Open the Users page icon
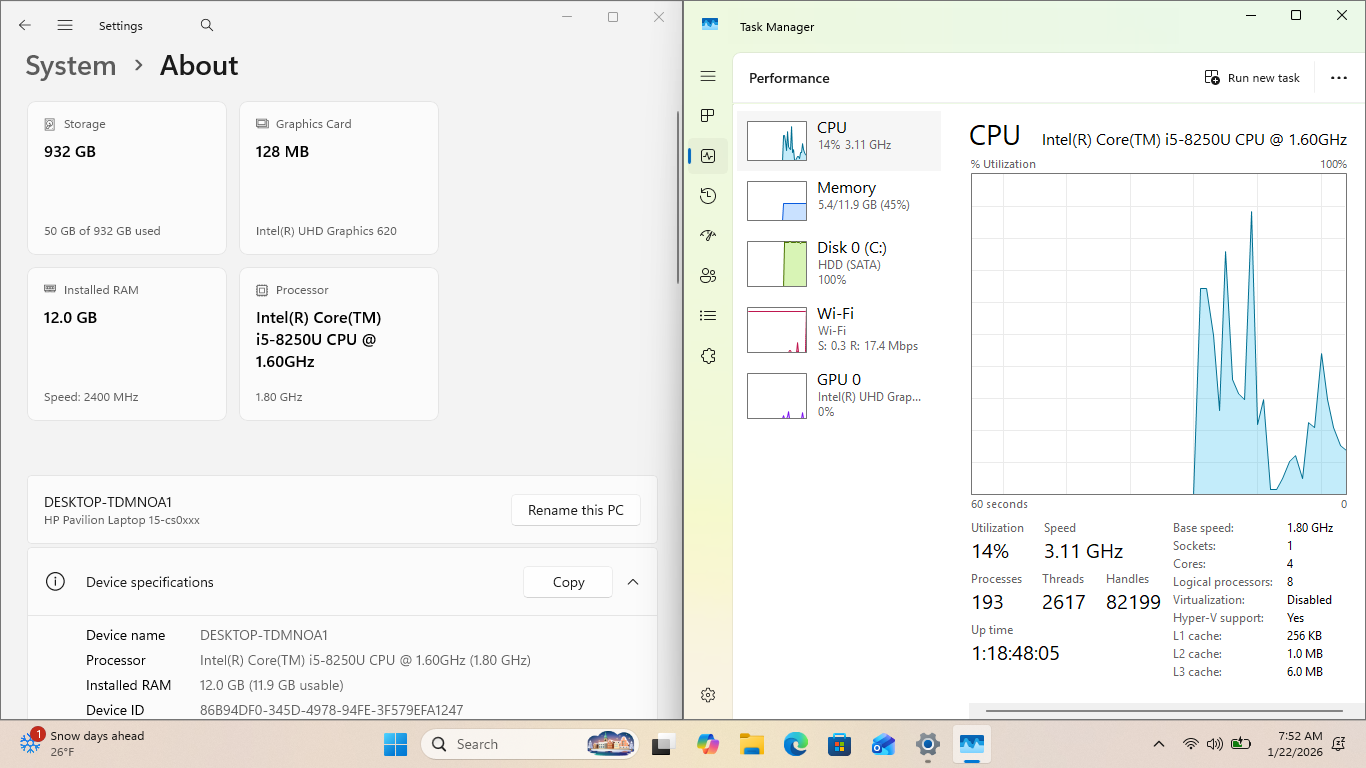 708,276
